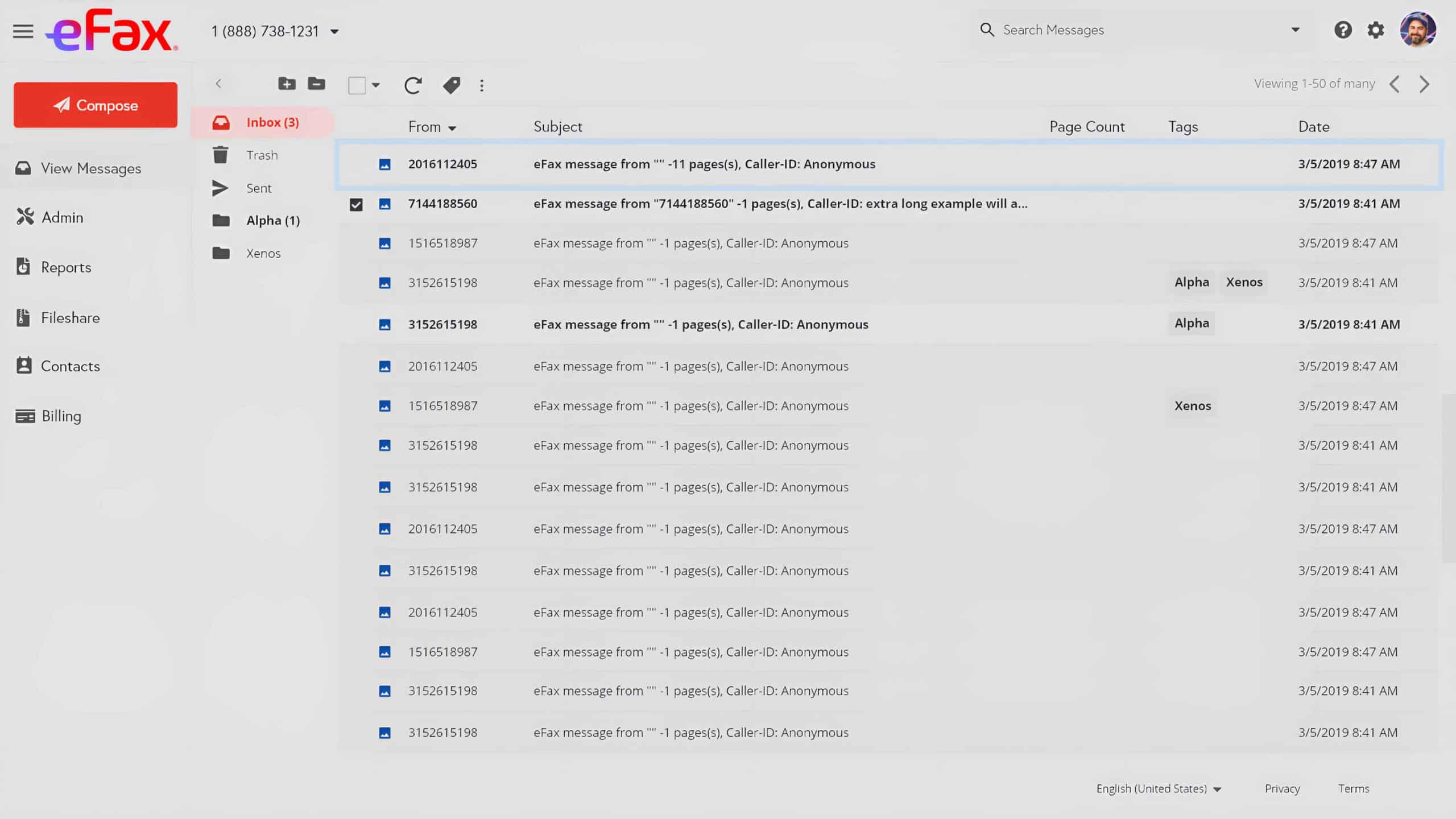The width and height of the screenshot is (1456, 819).
Task: Open the three-dot more options menu
Action: (x=482, y=85)
